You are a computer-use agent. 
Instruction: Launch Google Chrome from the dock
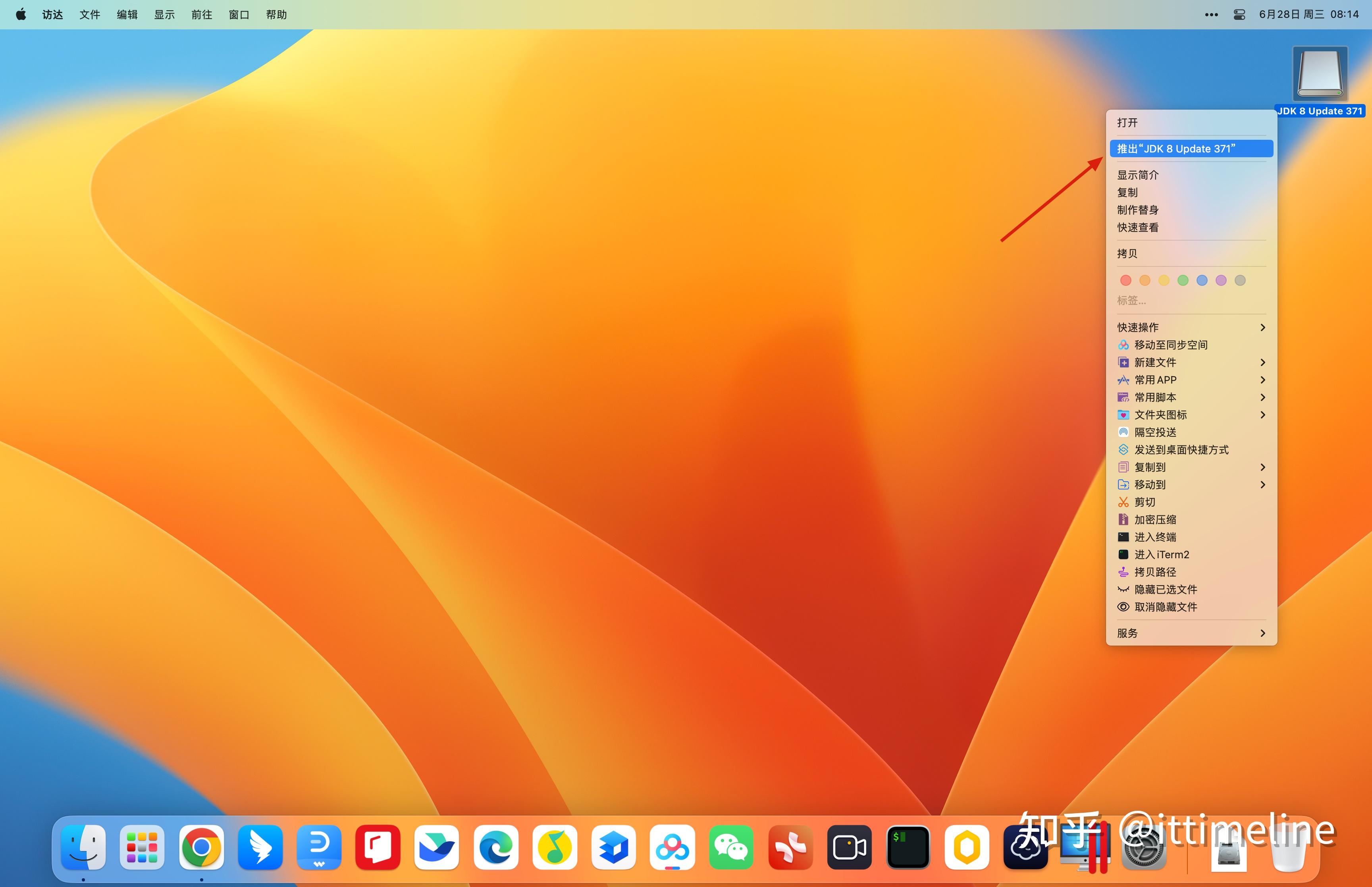[201, 847]
